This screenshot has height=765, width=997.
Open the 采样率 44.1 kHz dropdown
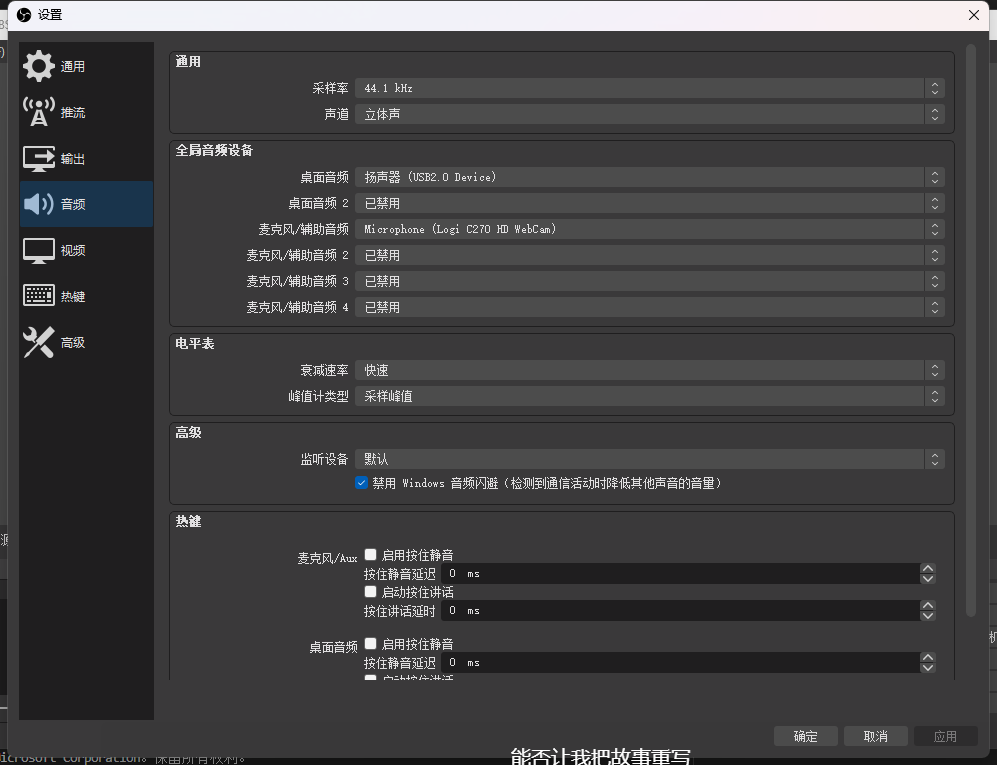click(x=648, y=88)
